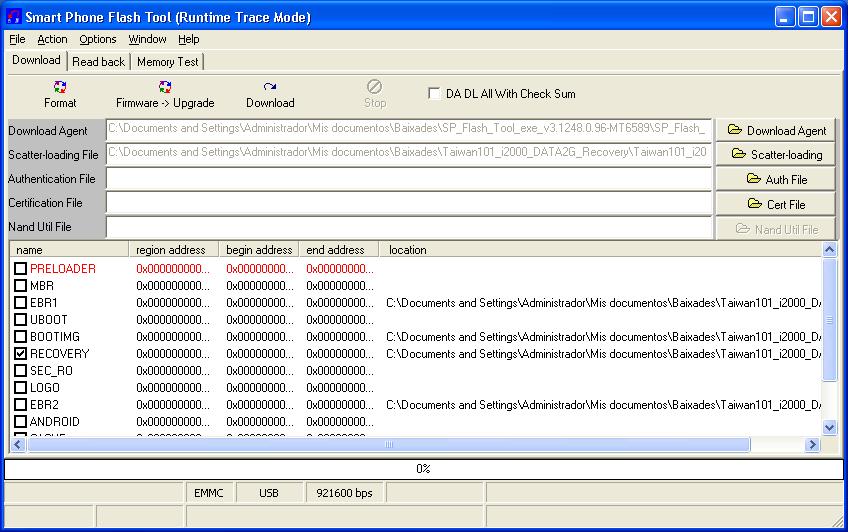This screenshot has width=848, height=532.
Task: Select the Download tab
Action: point(36,60)
